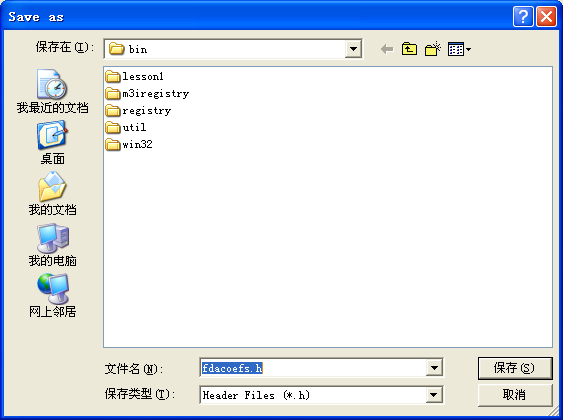Image resolution: width=563 pixels, height=420 pixels.
Task: Expand the 保存在 location dropdown
Action: click(353, 49)
